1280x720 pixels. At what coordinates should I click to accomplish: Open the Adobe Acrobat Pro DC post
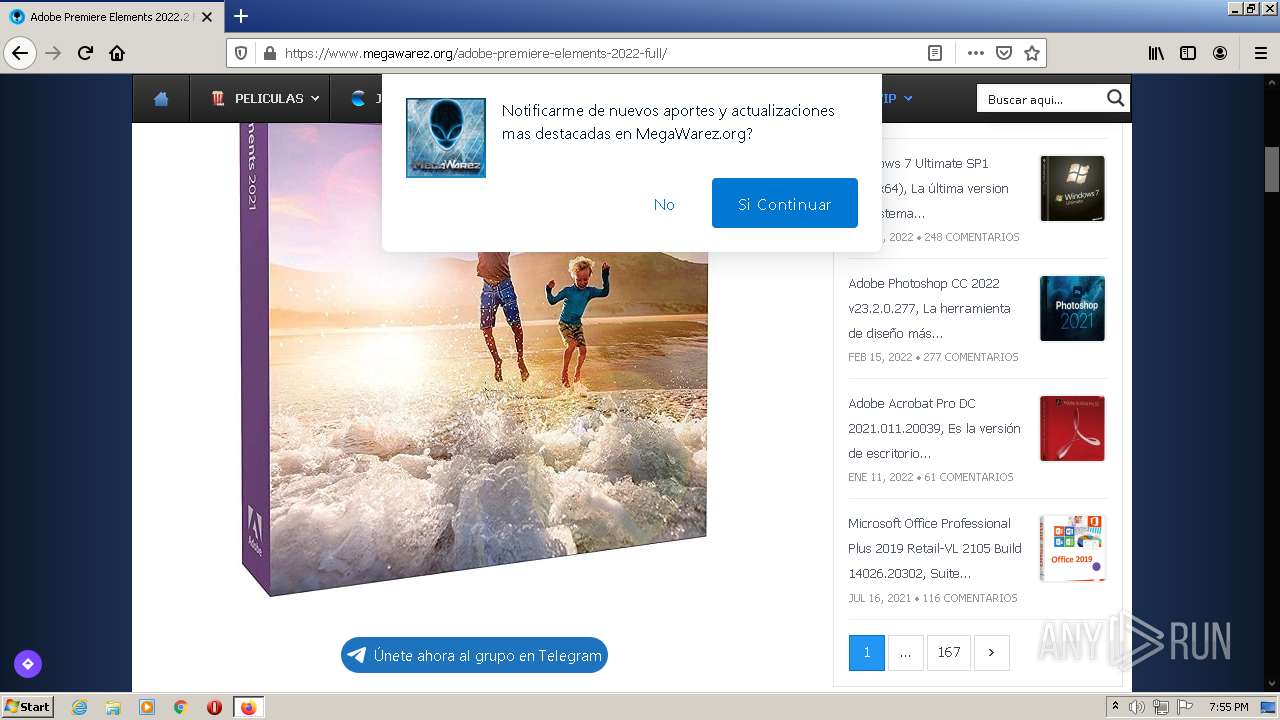[x=934, y=428]
